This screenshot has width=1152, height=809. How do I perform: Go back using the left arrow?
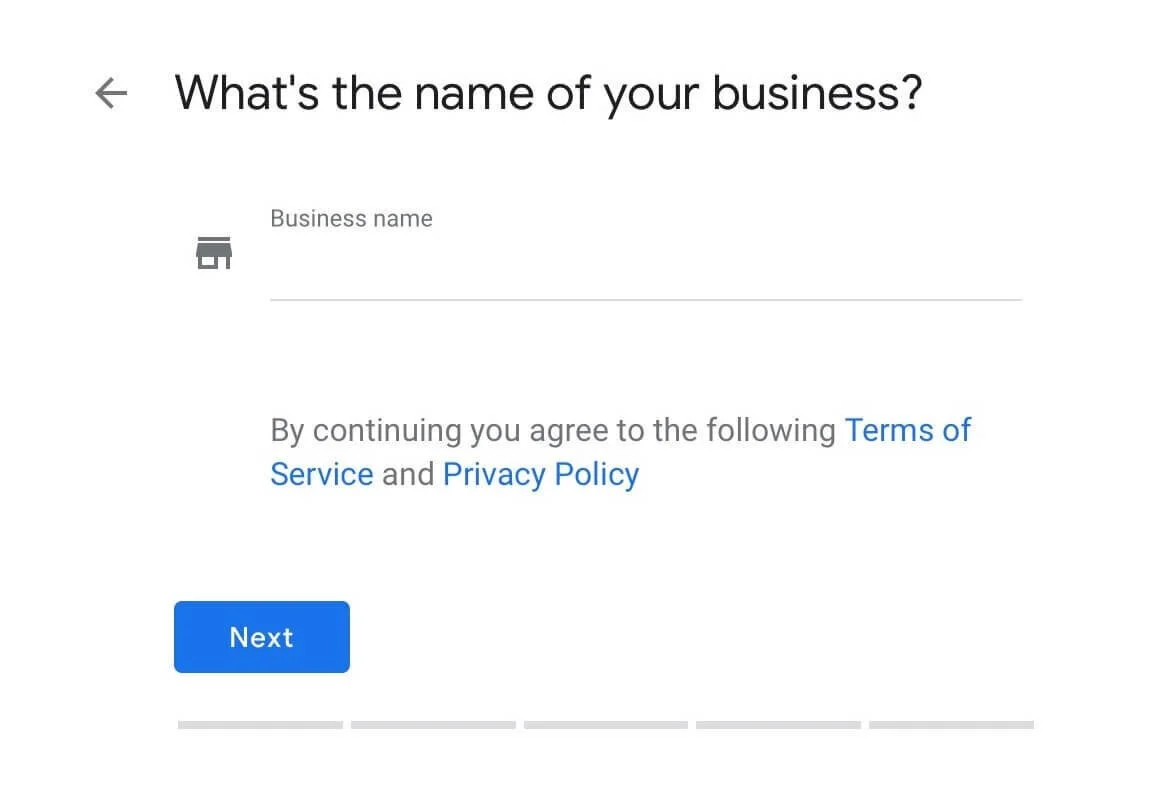click(111, 94)
